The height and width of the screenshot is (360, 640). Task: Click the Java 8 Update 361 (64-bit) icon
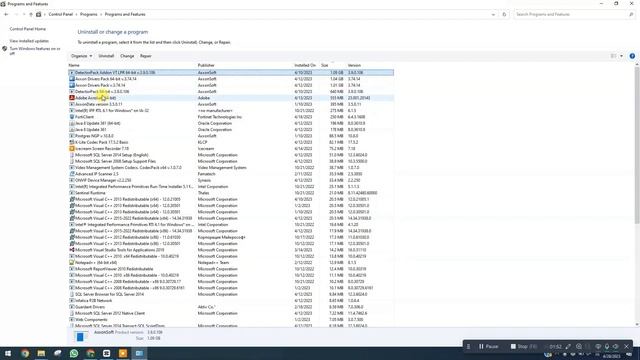(x=72, y=123)
